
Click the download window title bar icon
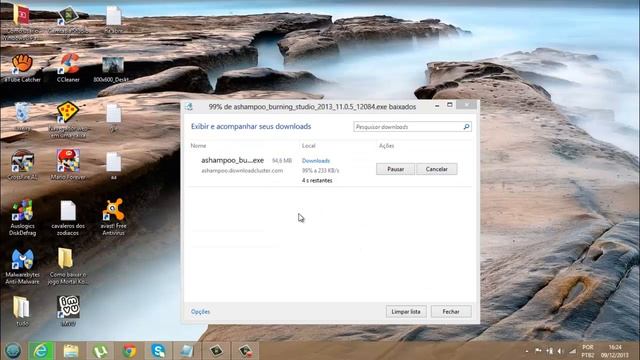(x=189, y=107)
